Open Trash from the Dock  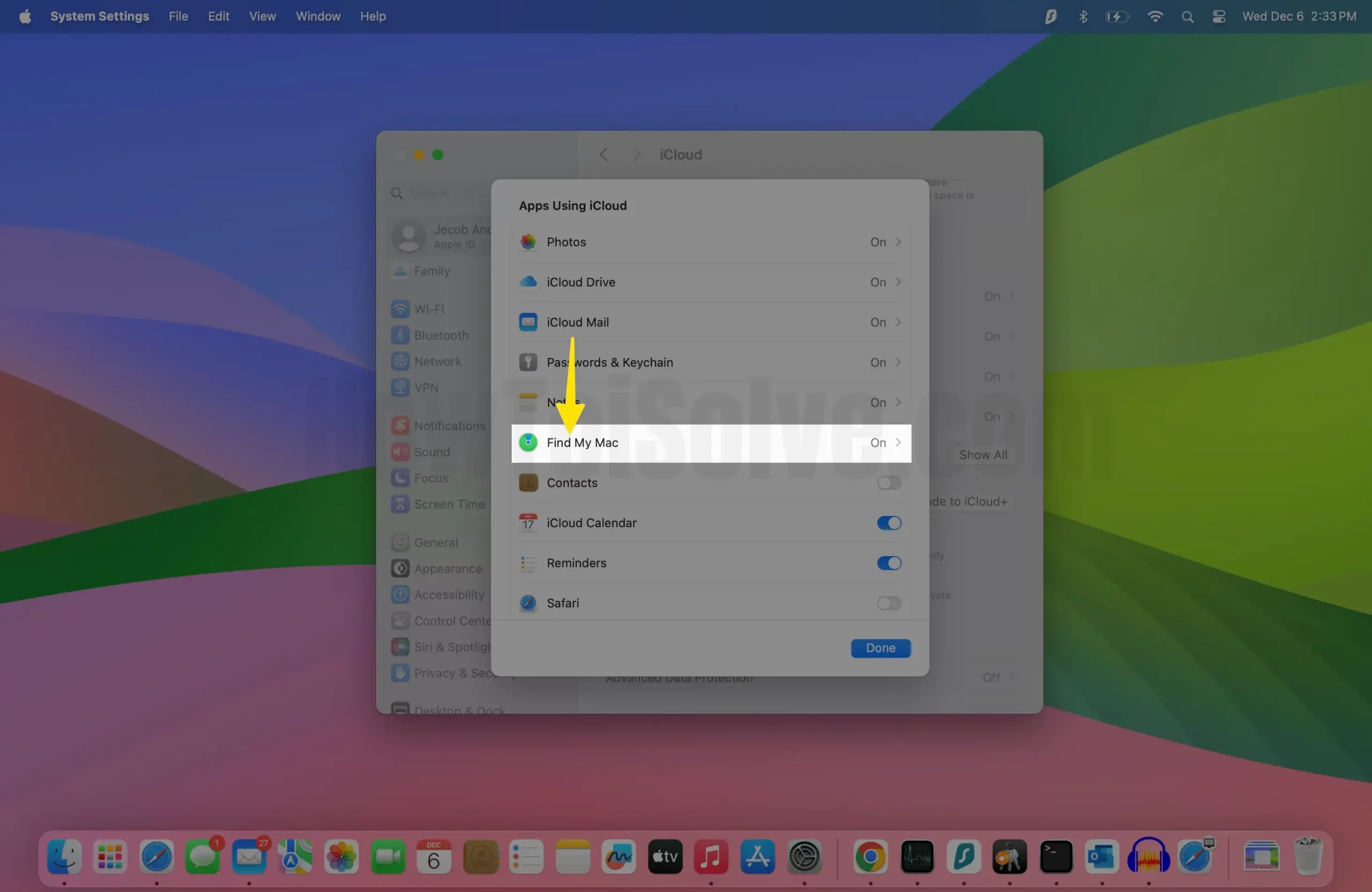pos(1308,857)
